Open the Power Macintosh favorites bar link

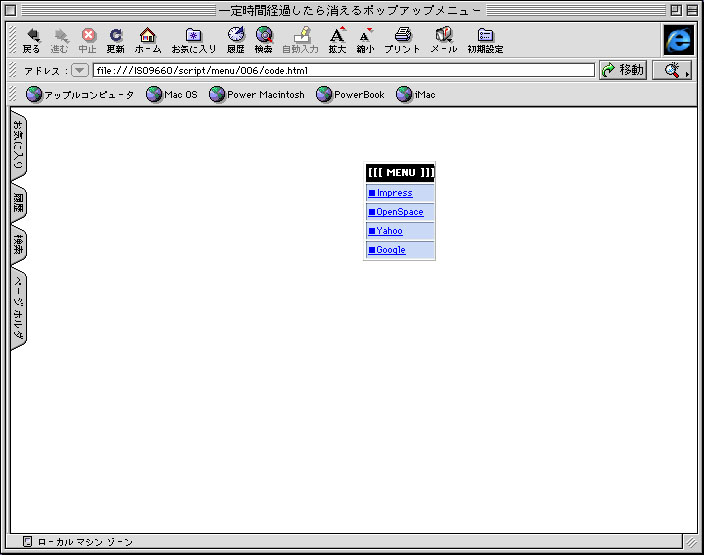pos(257,94)
